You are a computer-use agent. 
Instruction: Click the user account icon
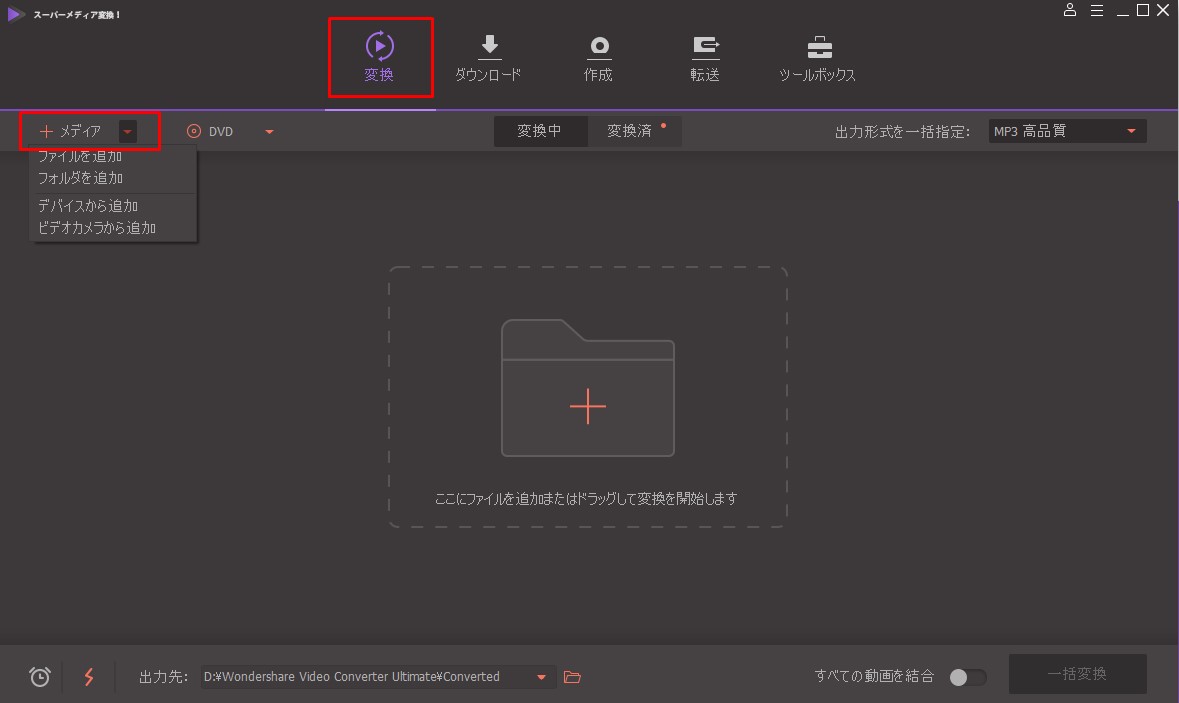point(1070,10)
